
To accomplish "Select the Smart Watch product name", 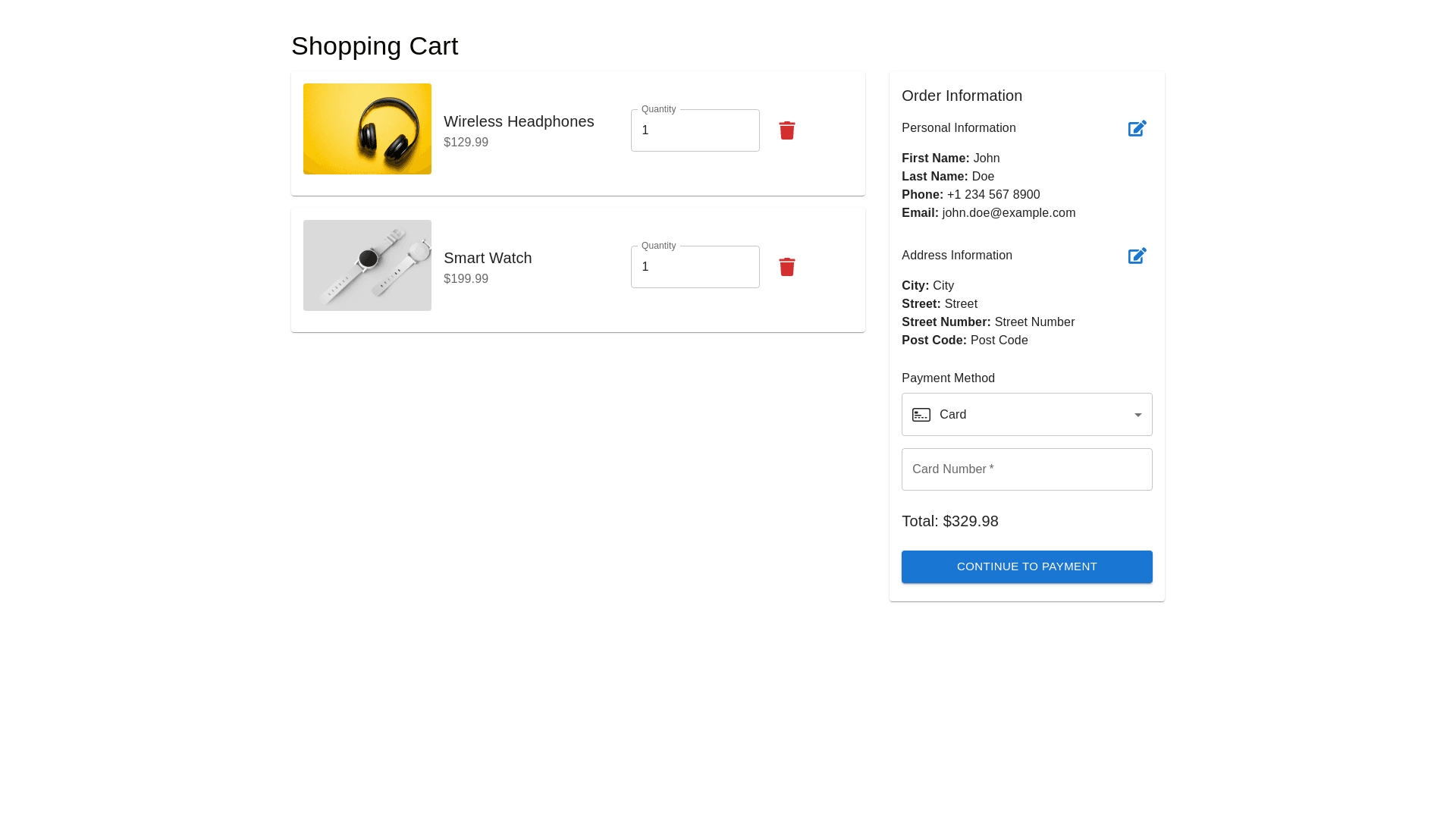I will tap(488, 258).
